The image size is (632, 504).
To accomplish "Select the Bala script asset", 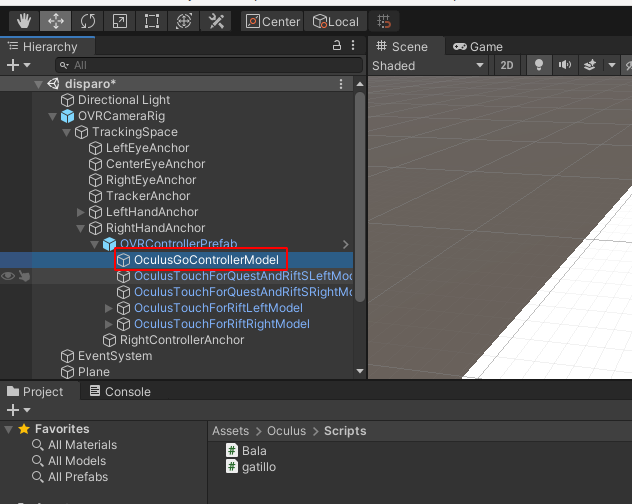I will [x=254, y=451].
